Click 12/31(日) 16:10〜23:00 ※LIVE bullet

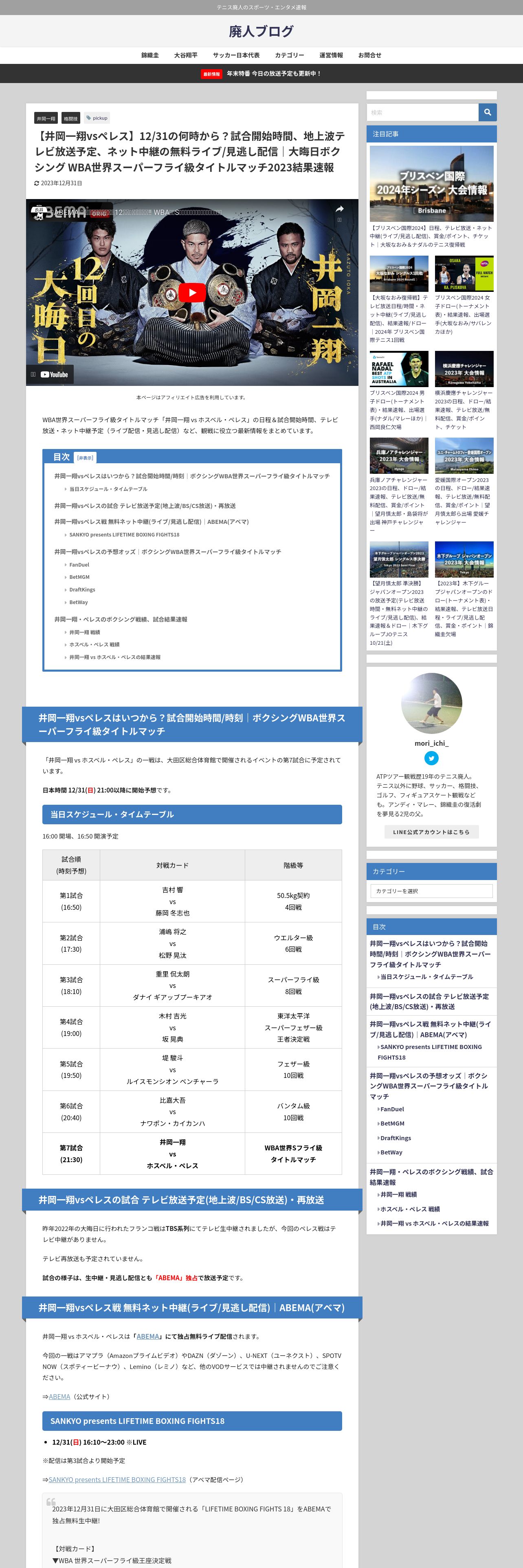click(x=99, y=1441)
